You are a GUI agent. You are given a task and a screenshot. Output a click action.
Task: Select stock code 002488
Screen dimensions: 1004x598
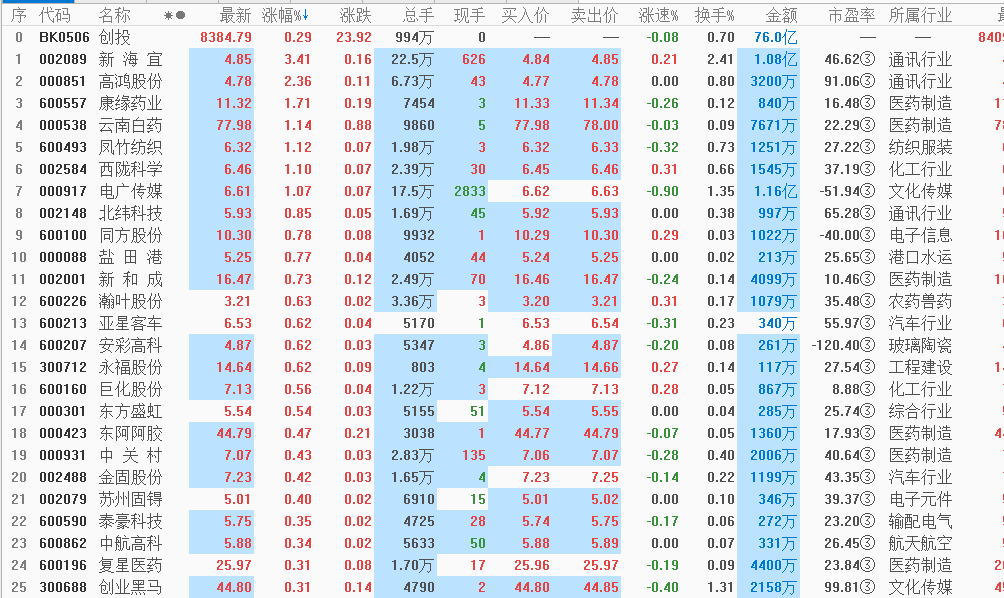pos(63,477)
